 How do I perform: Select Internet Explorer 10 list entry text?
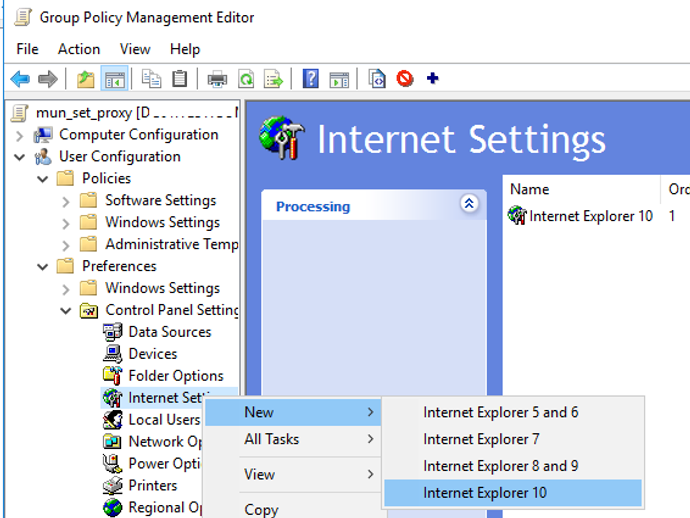(x=591, y=216)
